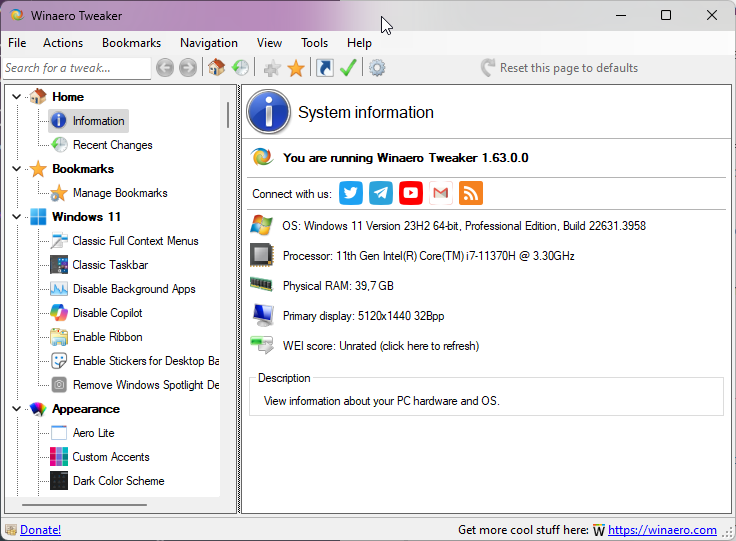Screen dimensions: 736x541
Task: Click the Primary display: 5120x1440 line
Action: point(363,316)
